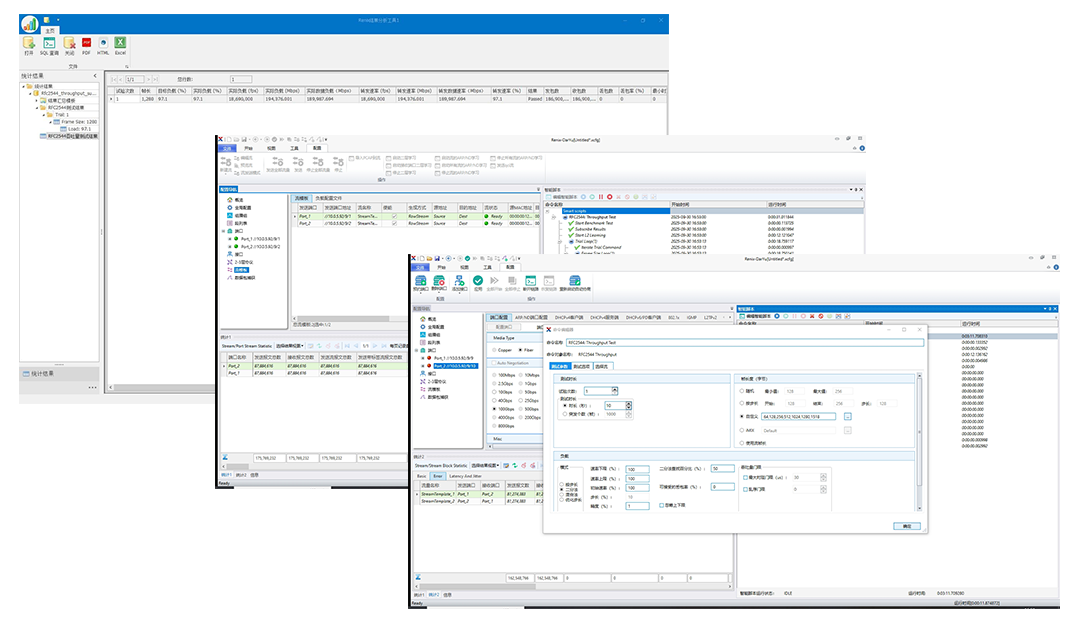Collapse the statistics results side panel
Image resolution: width=1080 pixels, height=624 pixels.
[95, 75]
